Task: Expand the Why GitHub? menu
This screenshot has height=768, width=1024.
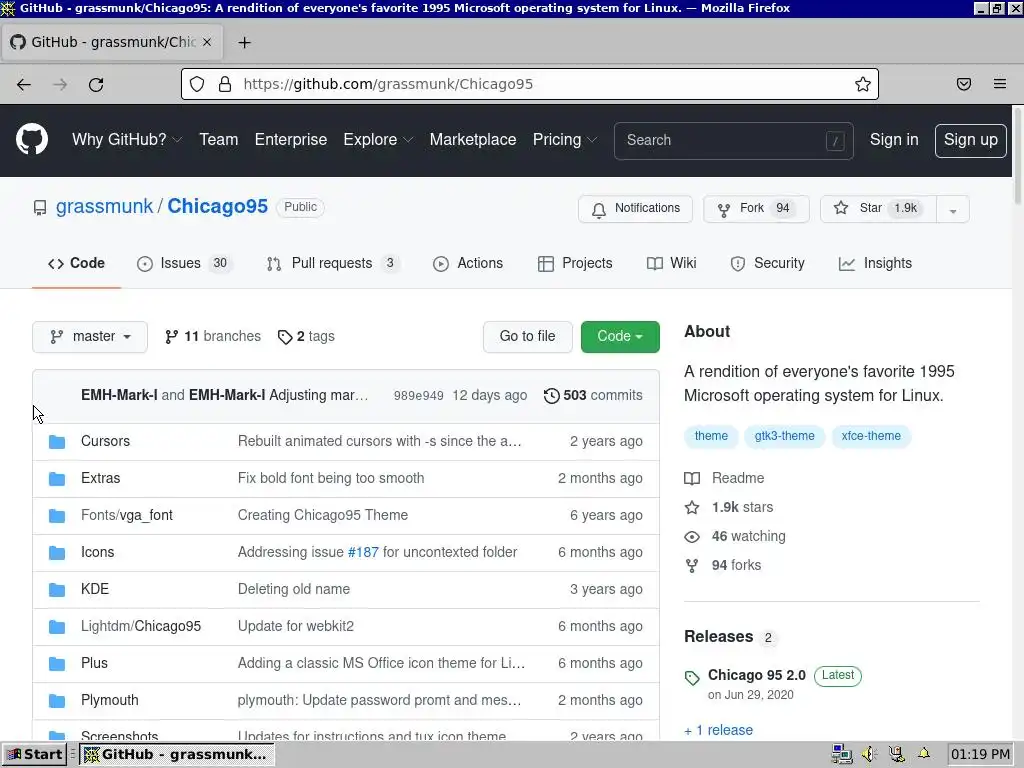Action: (x=127, y=140)
